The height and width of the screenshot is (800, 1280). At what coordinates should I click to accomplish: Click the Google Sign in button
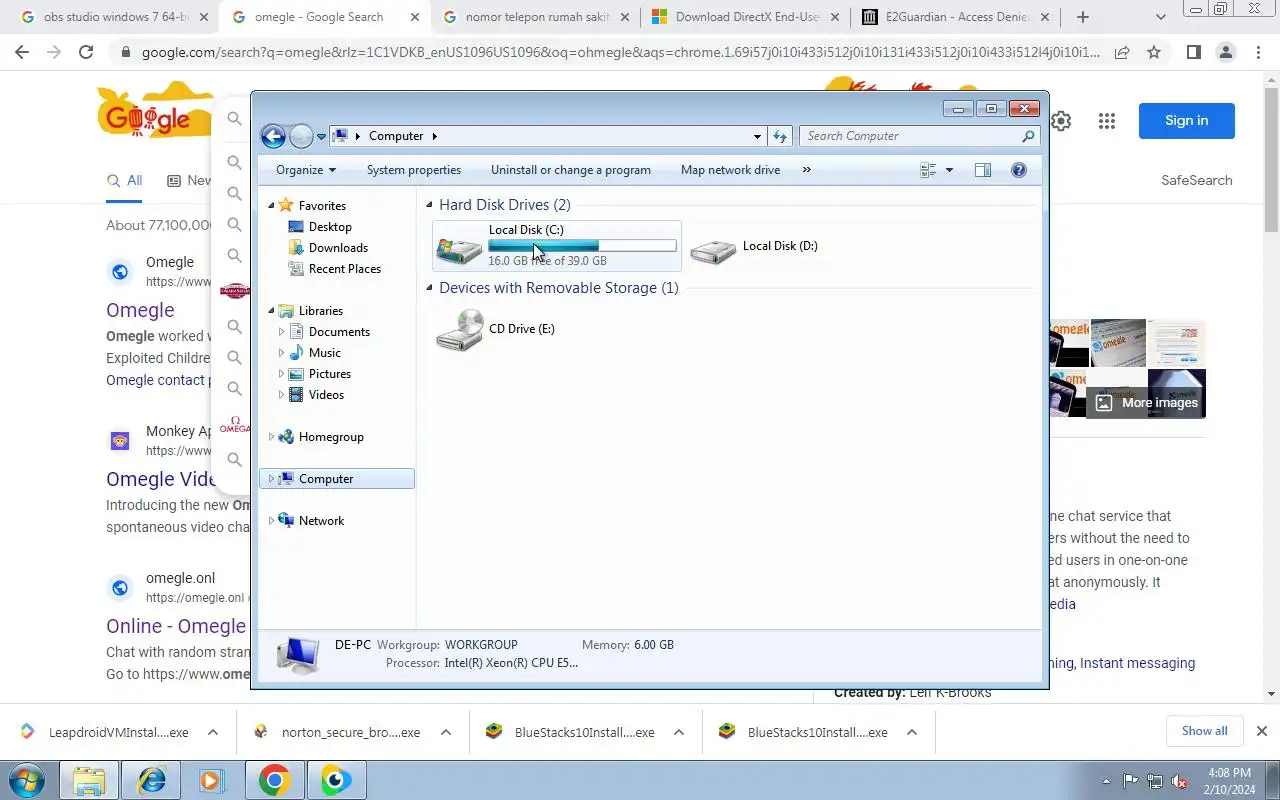tap(1186, 121)
